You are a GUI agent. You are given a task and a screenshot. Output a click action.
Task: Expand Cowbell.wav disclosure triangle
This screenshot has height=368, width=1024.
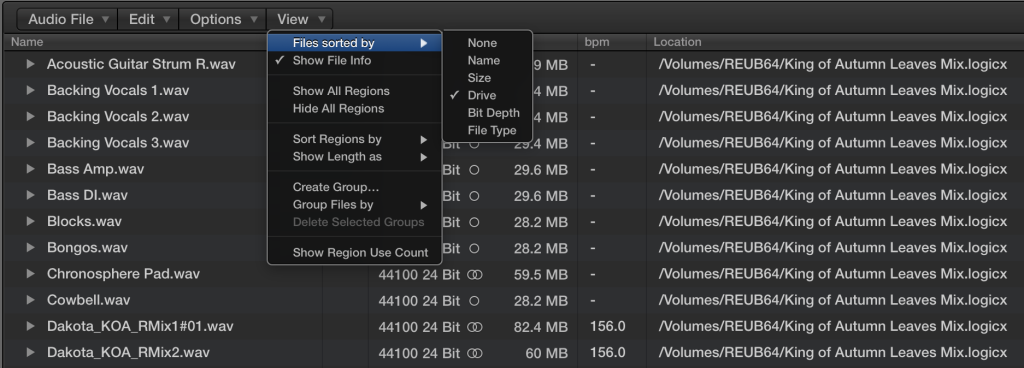point(30,300)
